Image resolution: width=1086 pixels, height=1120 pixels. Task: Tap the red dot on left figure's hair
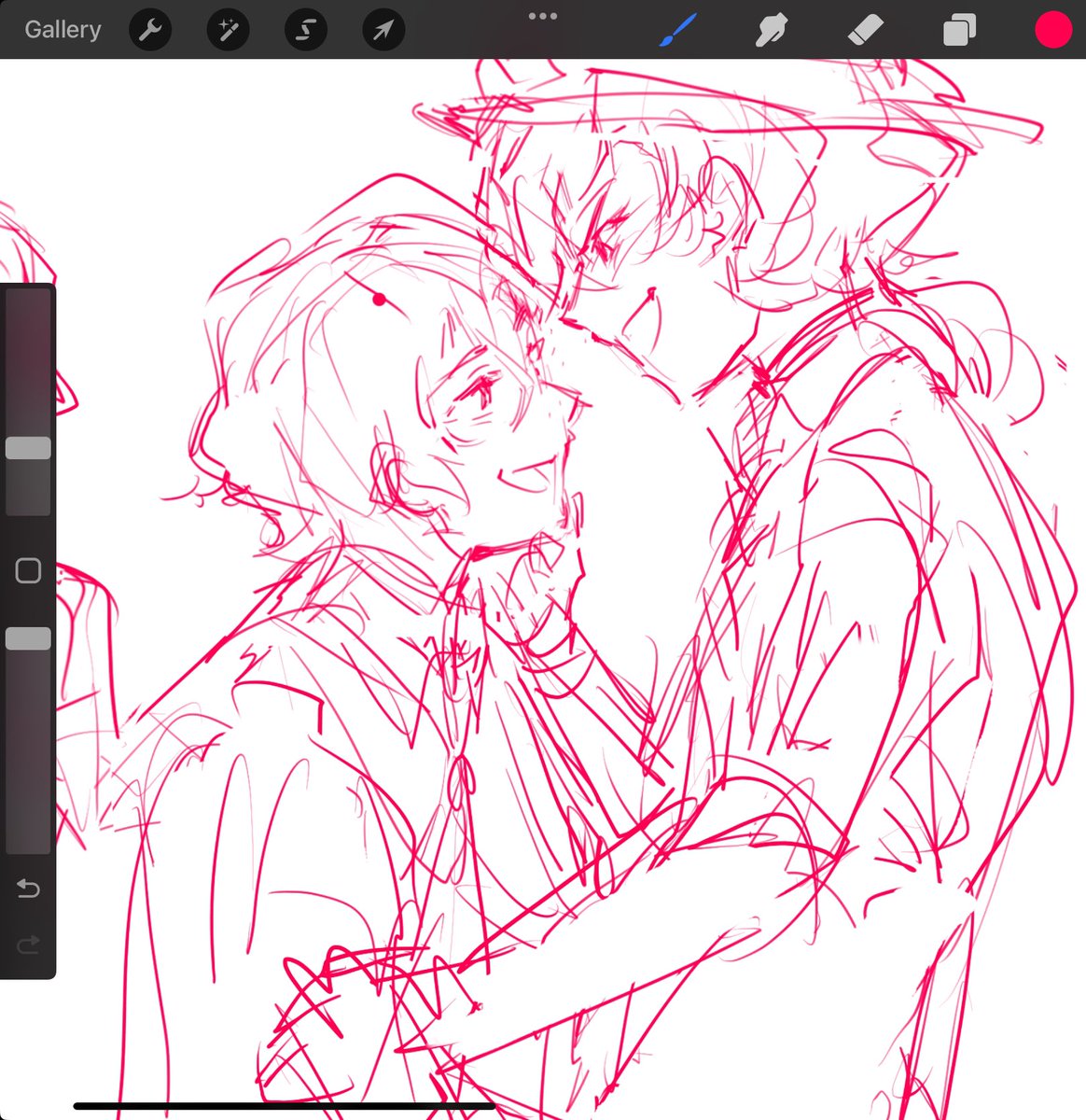(379, 300)
